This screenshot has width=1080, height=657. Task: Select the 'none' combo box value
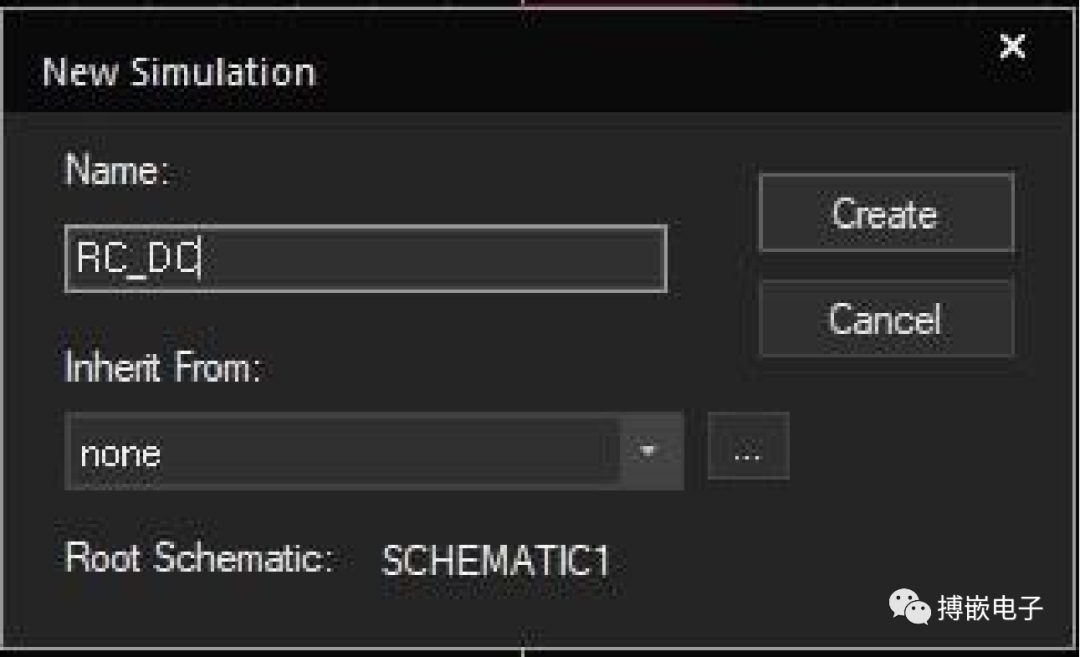click(343, 452)
